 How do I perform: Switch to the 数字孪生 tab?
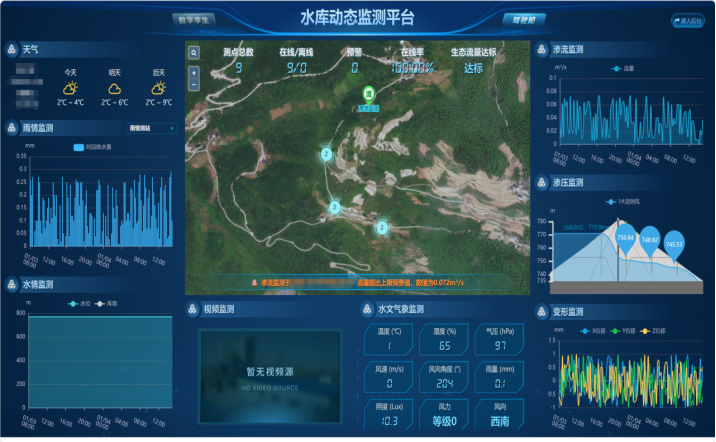pos(195,19)
